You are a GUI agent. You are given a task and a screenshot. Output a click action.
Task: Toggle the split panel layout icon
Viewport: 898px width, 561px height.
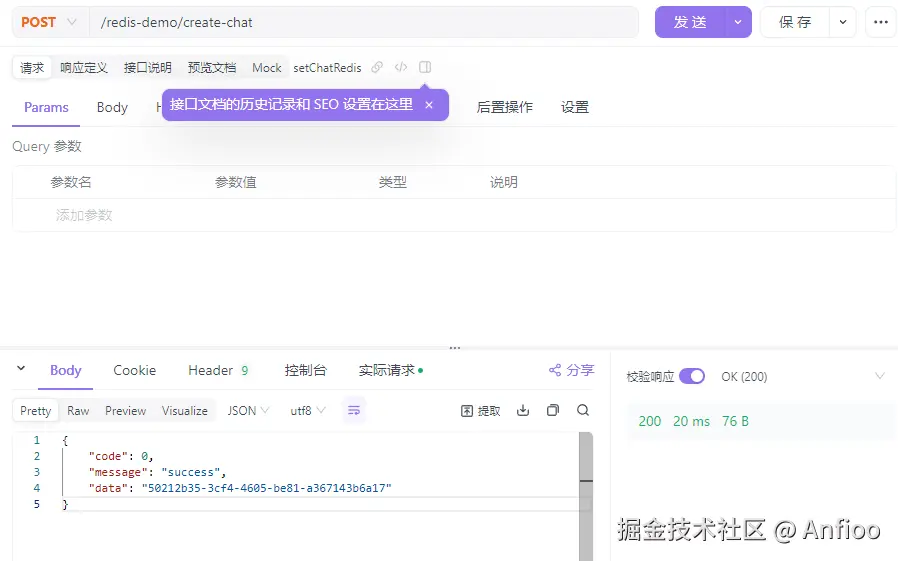click(425, 68)
